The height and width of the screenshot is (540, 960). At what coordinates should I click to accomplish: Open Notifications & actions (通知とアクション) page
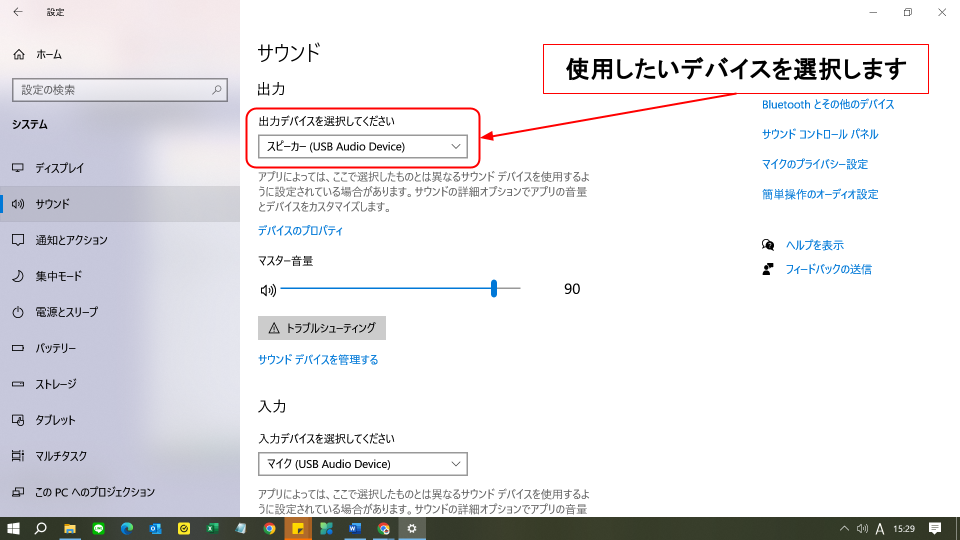pyautogui.click(x=70, y=240)
